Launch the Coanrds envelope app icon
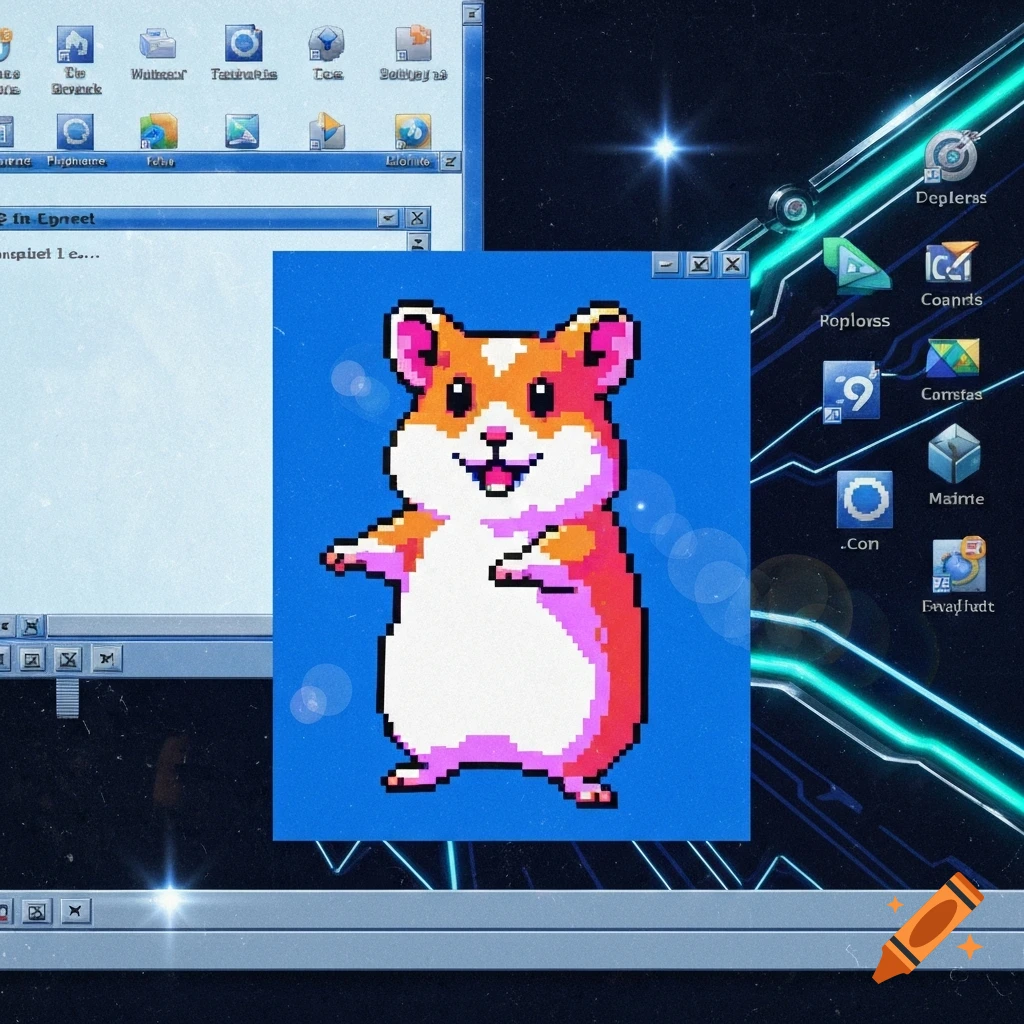This screenshot has width=1024, height=1024. pyautogui.click(x=949, y=263)
